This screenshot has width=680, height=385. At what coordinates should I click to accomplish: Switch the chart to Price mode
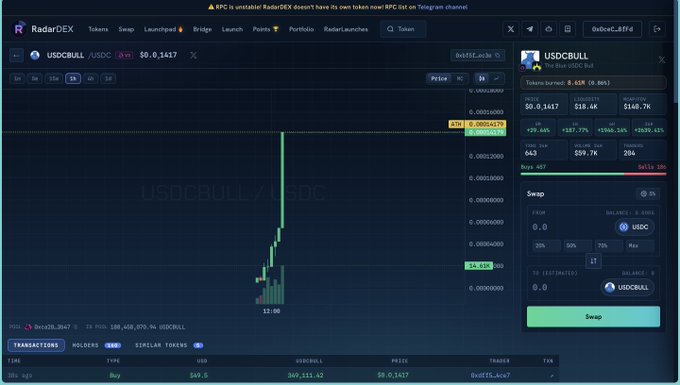(439, 78)
